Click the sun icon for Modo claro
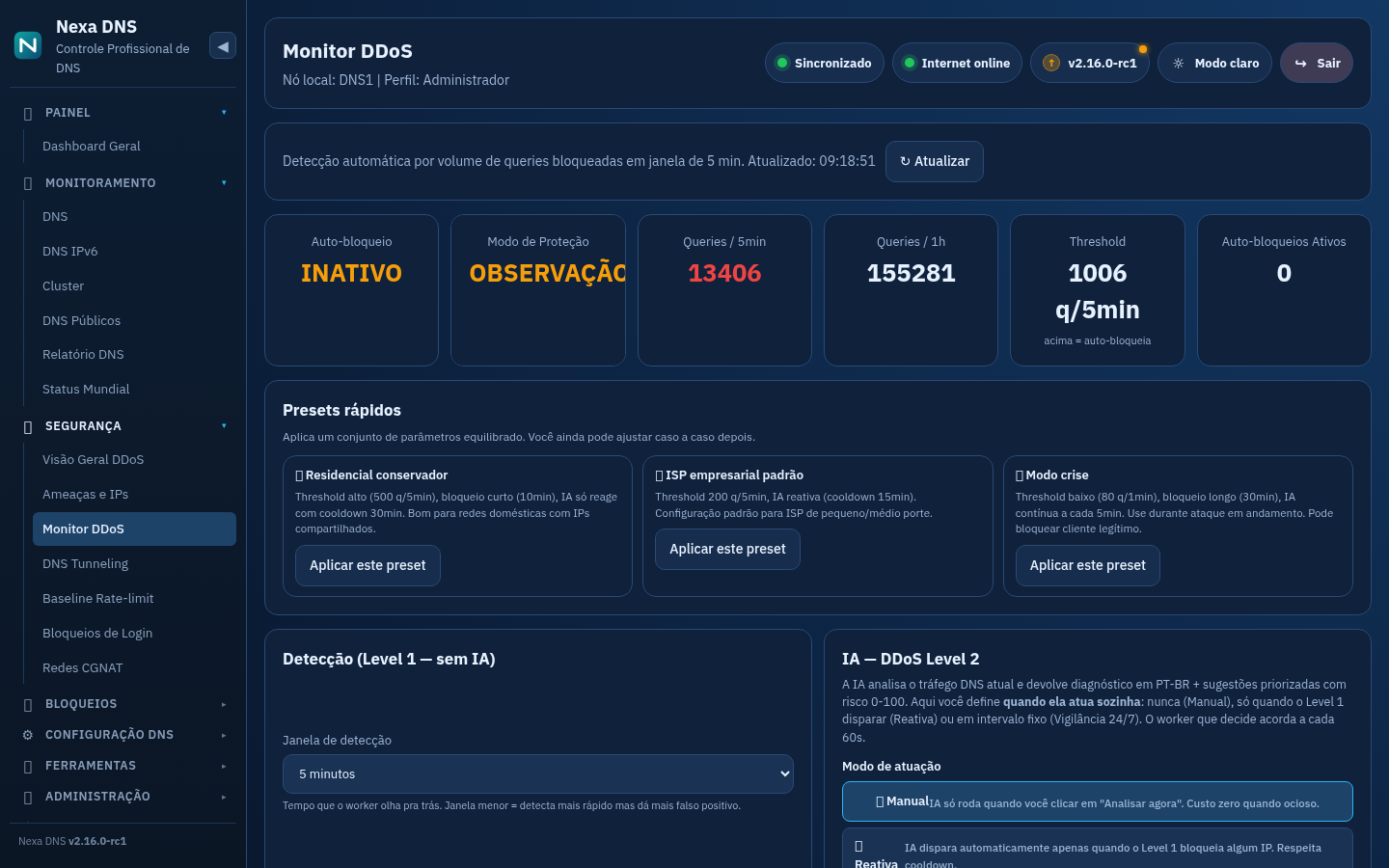 coord(1178,63)
